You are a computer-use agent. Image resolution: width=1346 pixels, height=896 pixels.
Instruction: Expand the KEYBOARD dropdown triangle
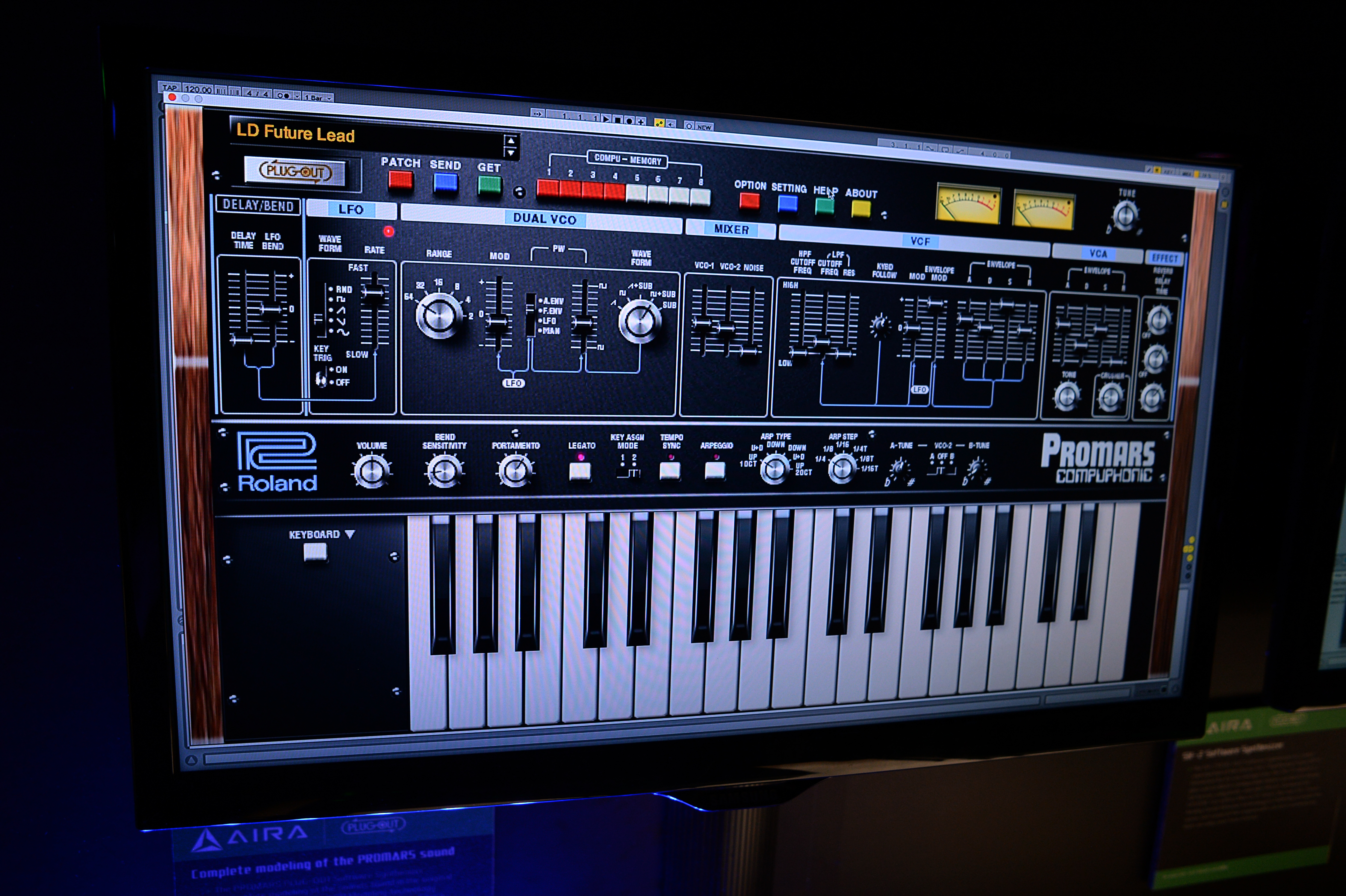(x=350, y=534)
